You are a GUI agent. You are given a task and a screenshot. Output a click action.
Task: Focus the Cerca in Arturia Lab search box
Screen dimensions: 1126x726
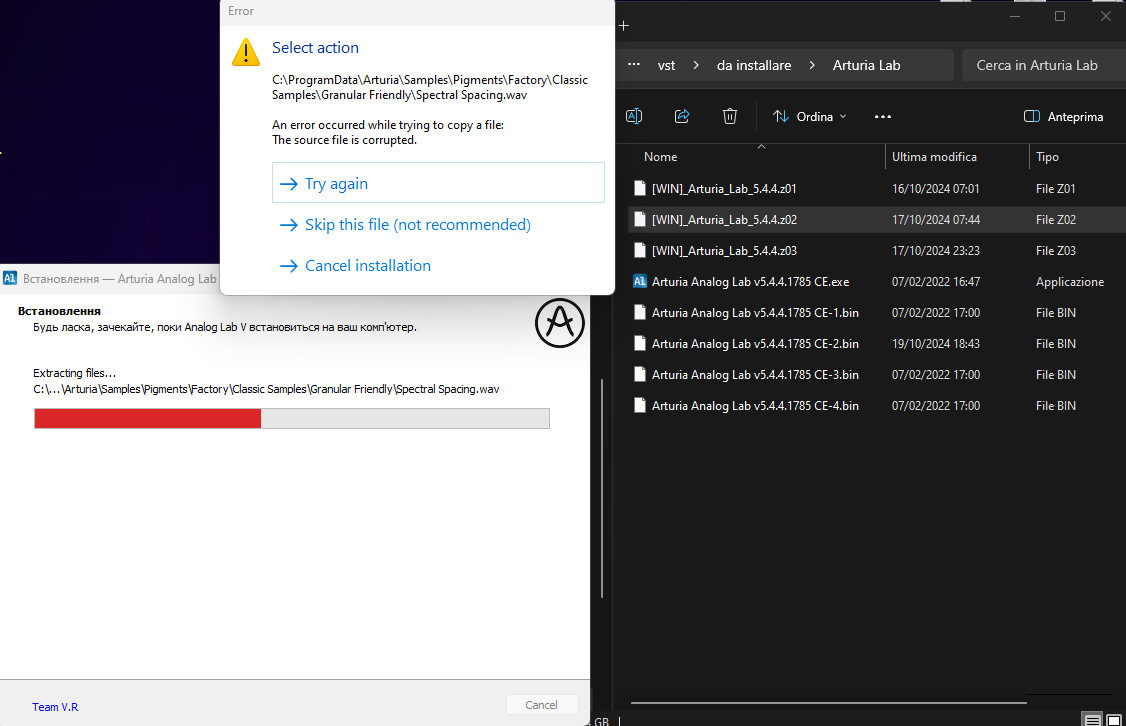click(x=1043, y=65)
